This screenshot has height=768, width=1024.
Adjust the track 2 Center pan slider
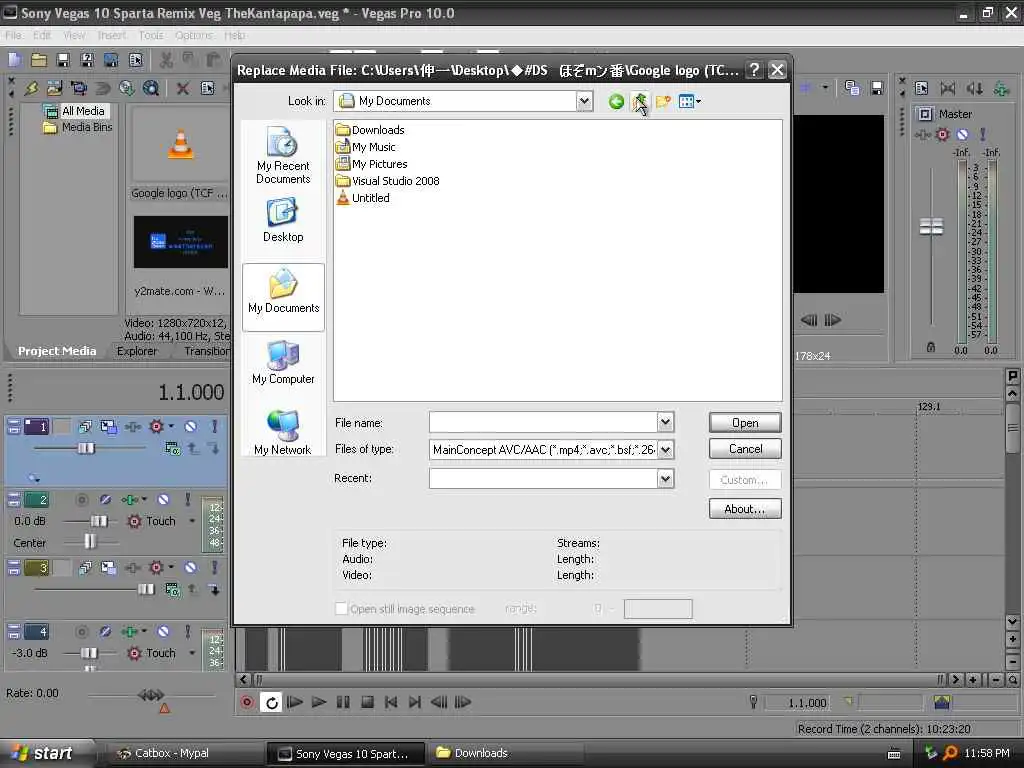(89, 541)
